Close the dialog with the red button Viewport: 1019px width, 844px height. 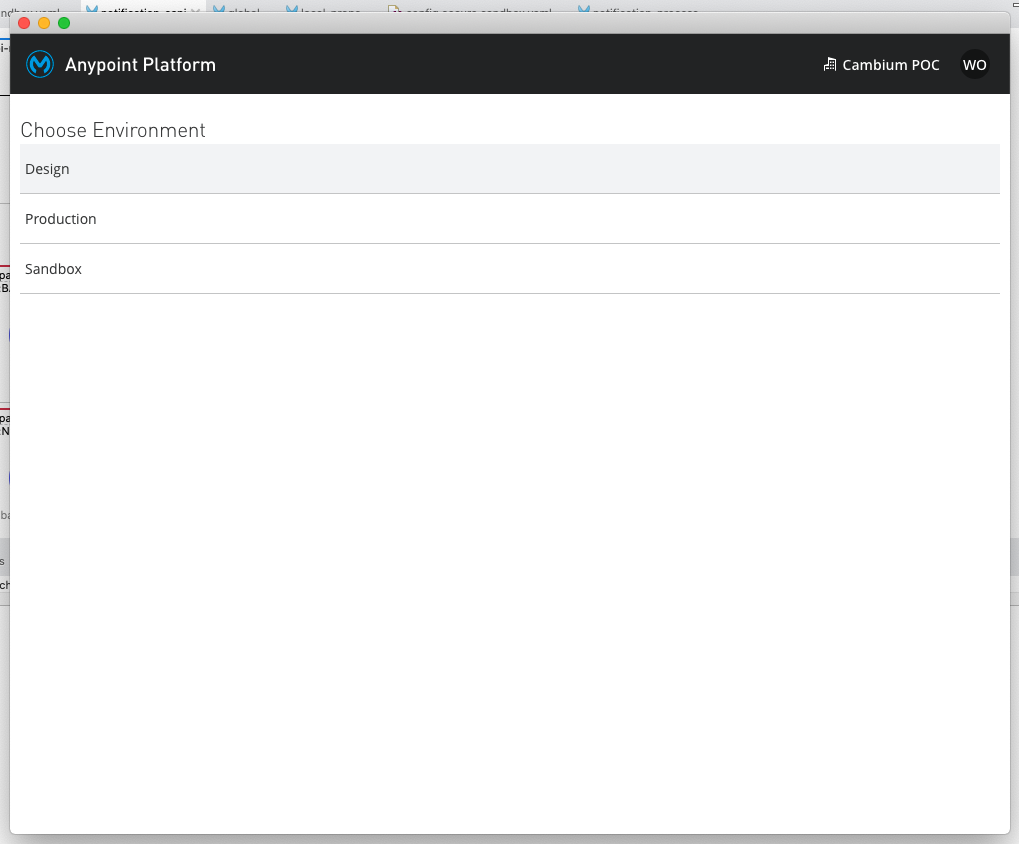click(24, 23)
